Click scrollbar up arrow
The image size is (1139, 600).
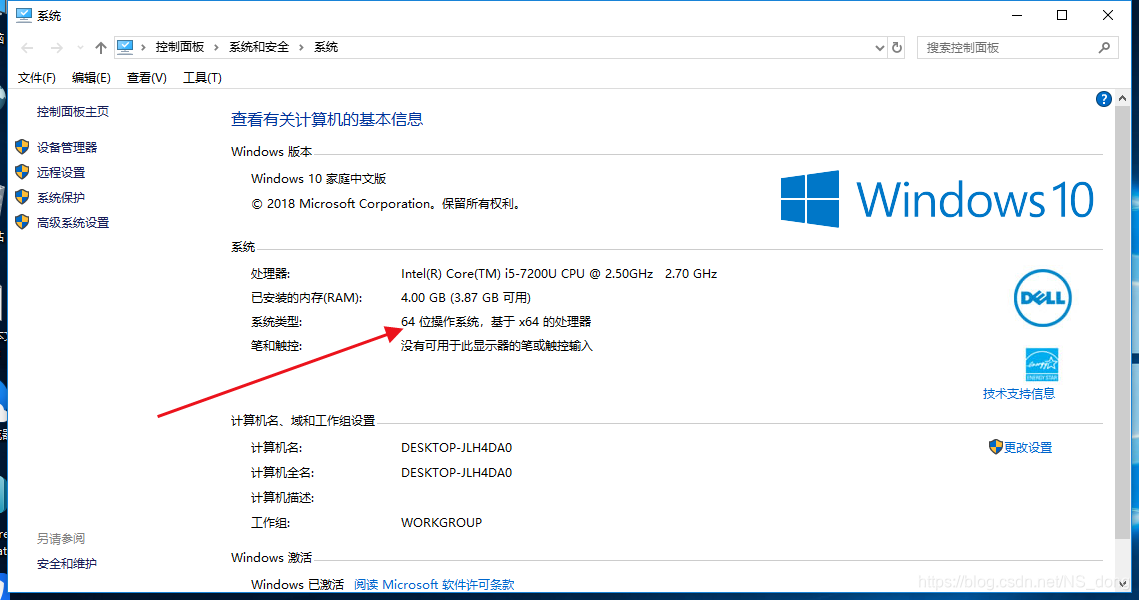(1123, 99)
